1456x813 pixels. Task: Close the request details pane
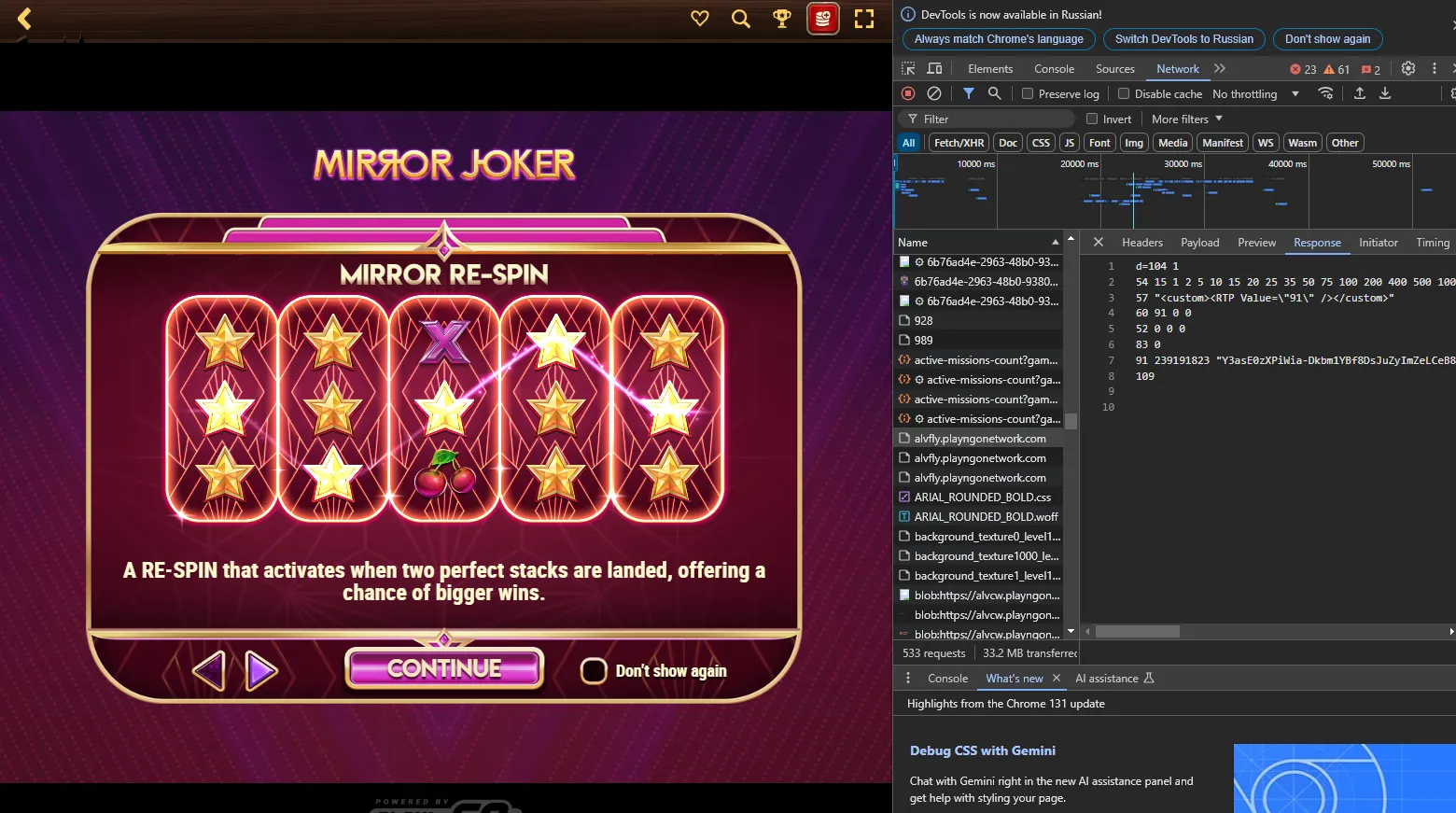1099,242
